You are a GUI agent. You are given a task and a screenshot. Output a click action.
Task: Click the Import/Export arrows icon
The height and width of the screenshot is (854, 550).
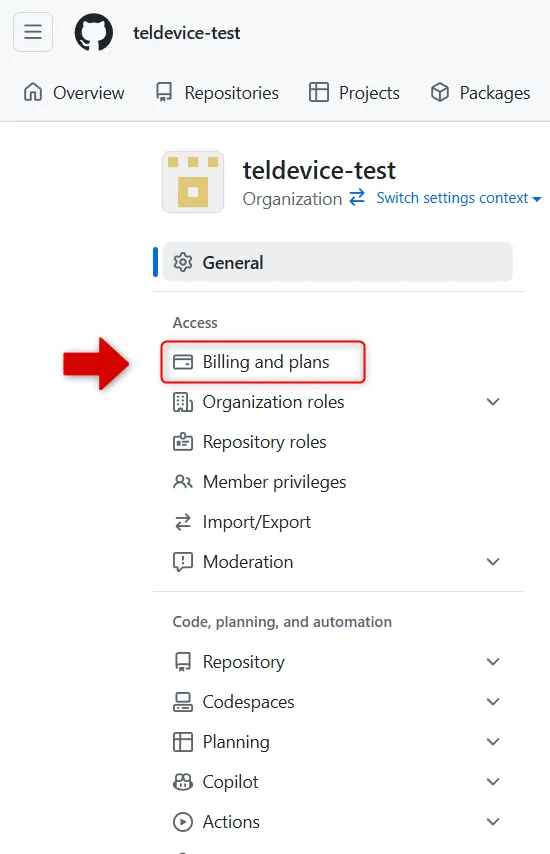pos(182,522)
